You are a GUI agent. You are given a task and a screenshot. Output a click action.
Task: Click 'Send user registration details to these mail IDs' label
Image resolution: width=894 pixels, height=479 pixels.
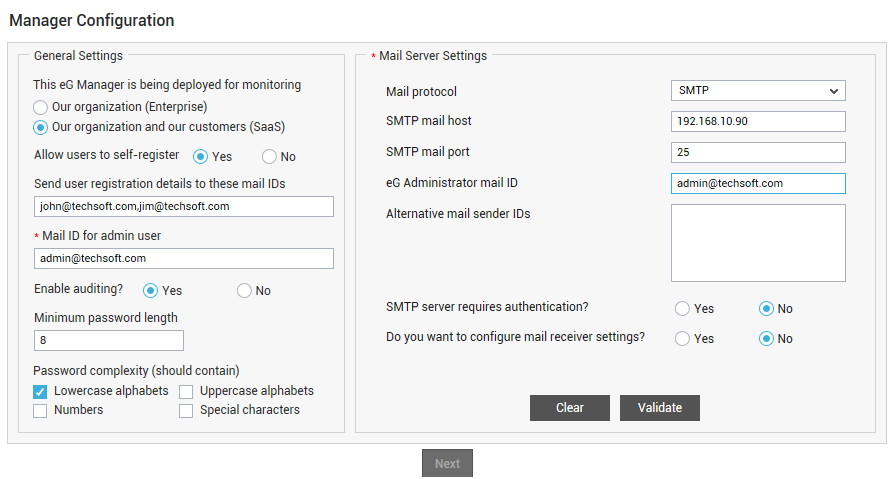[x=160, y=184]
